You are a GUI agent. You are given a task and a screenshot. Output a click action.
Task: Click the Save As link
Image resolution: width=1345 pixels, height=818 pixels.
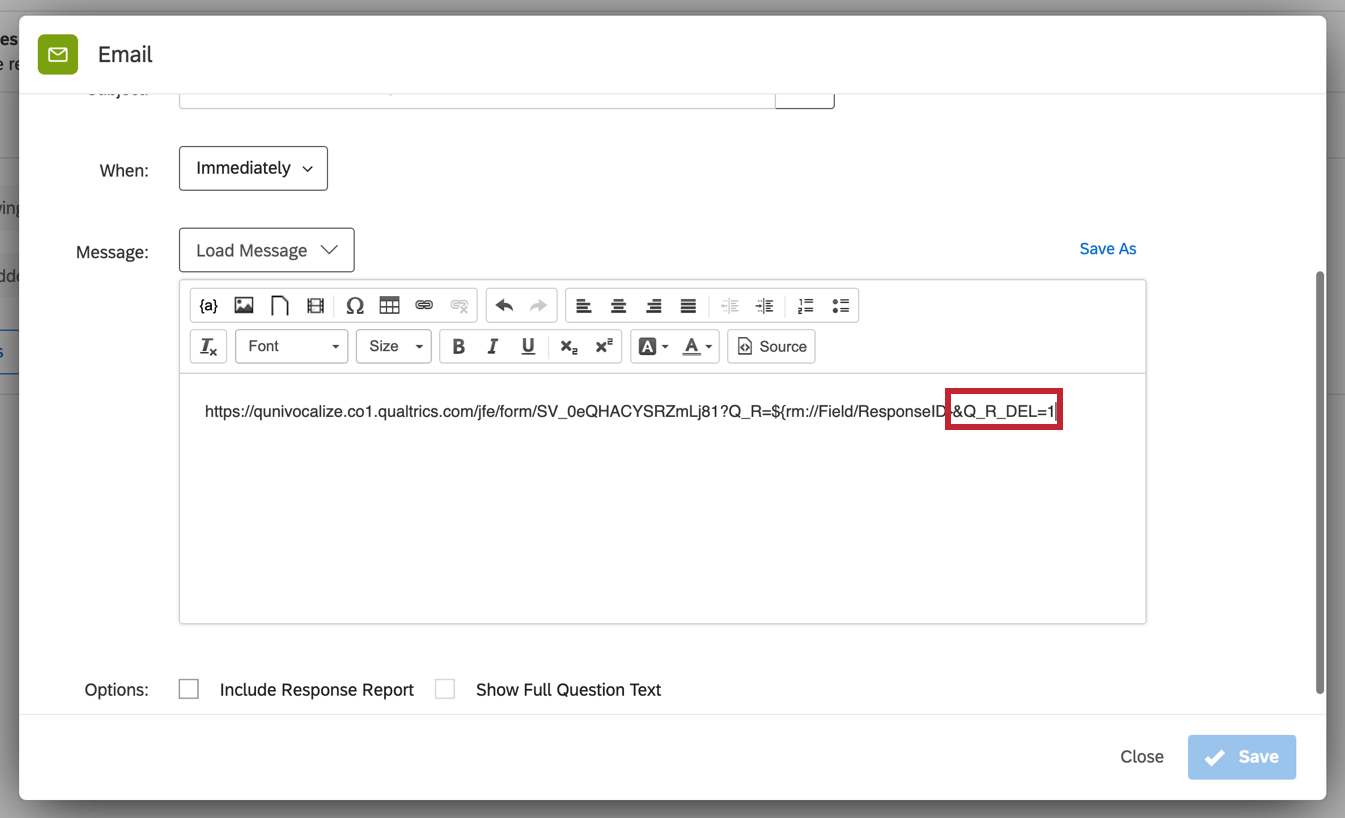(x=1107, y=248)
